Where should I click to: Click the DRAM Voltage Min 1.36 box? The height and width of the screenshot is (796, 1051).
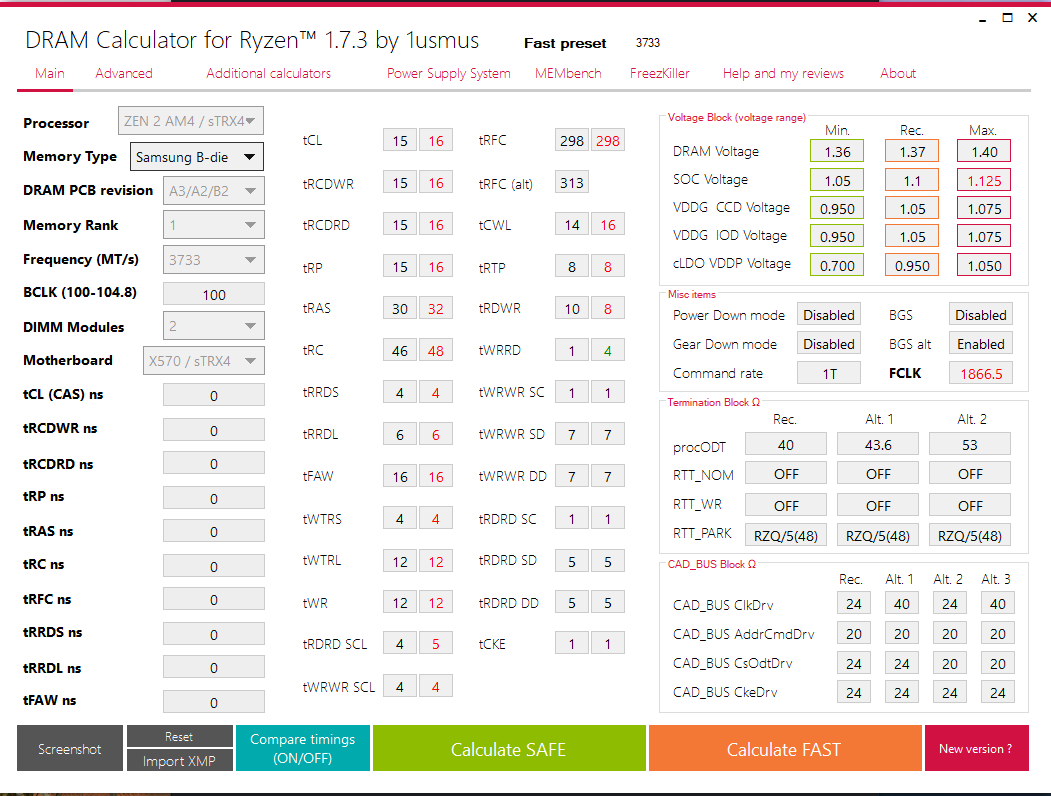point(837,151)
